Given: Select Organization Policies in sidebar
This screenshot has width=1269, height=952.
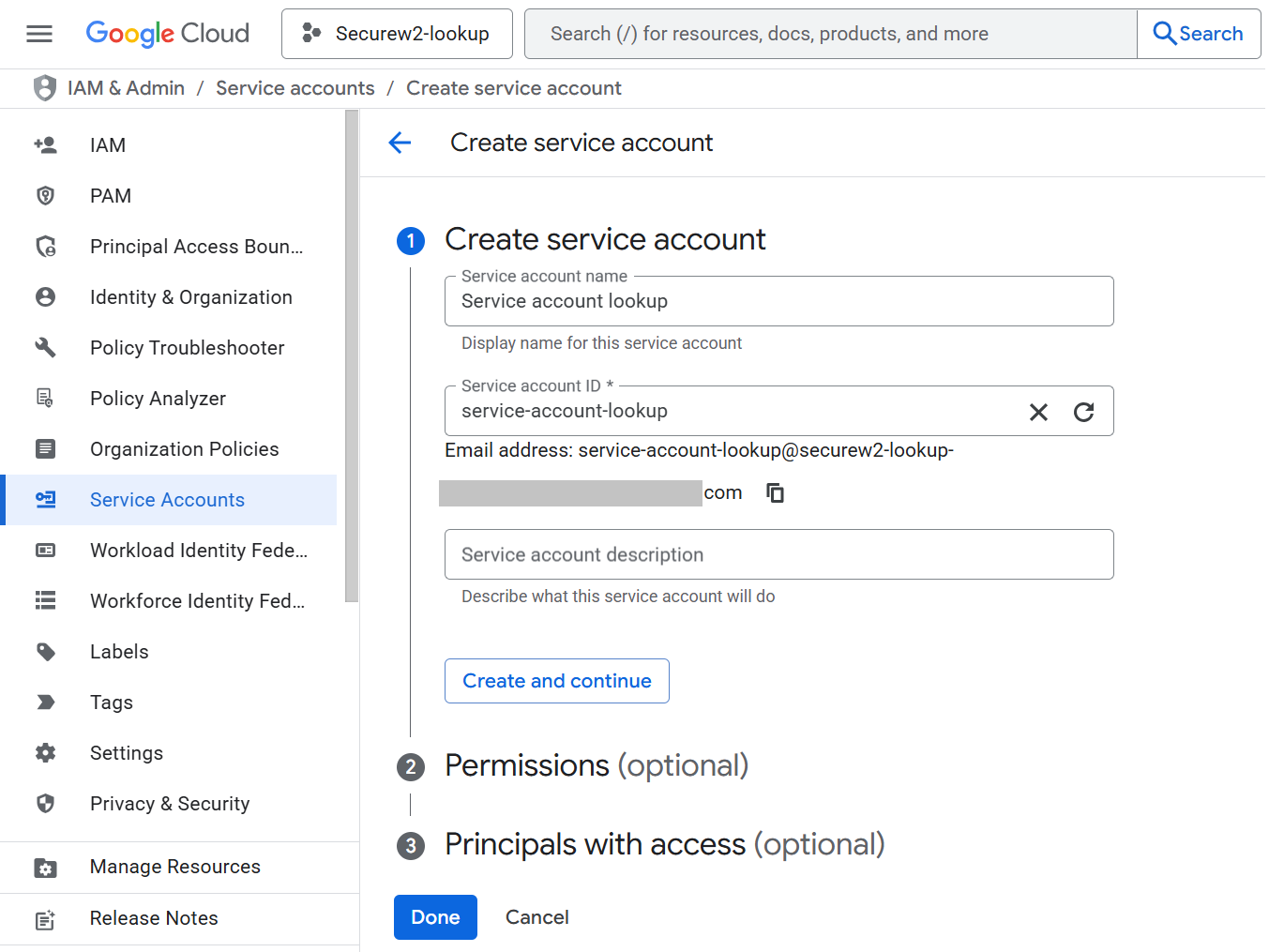Looking at the screenshot, I should tap(184, 449).
